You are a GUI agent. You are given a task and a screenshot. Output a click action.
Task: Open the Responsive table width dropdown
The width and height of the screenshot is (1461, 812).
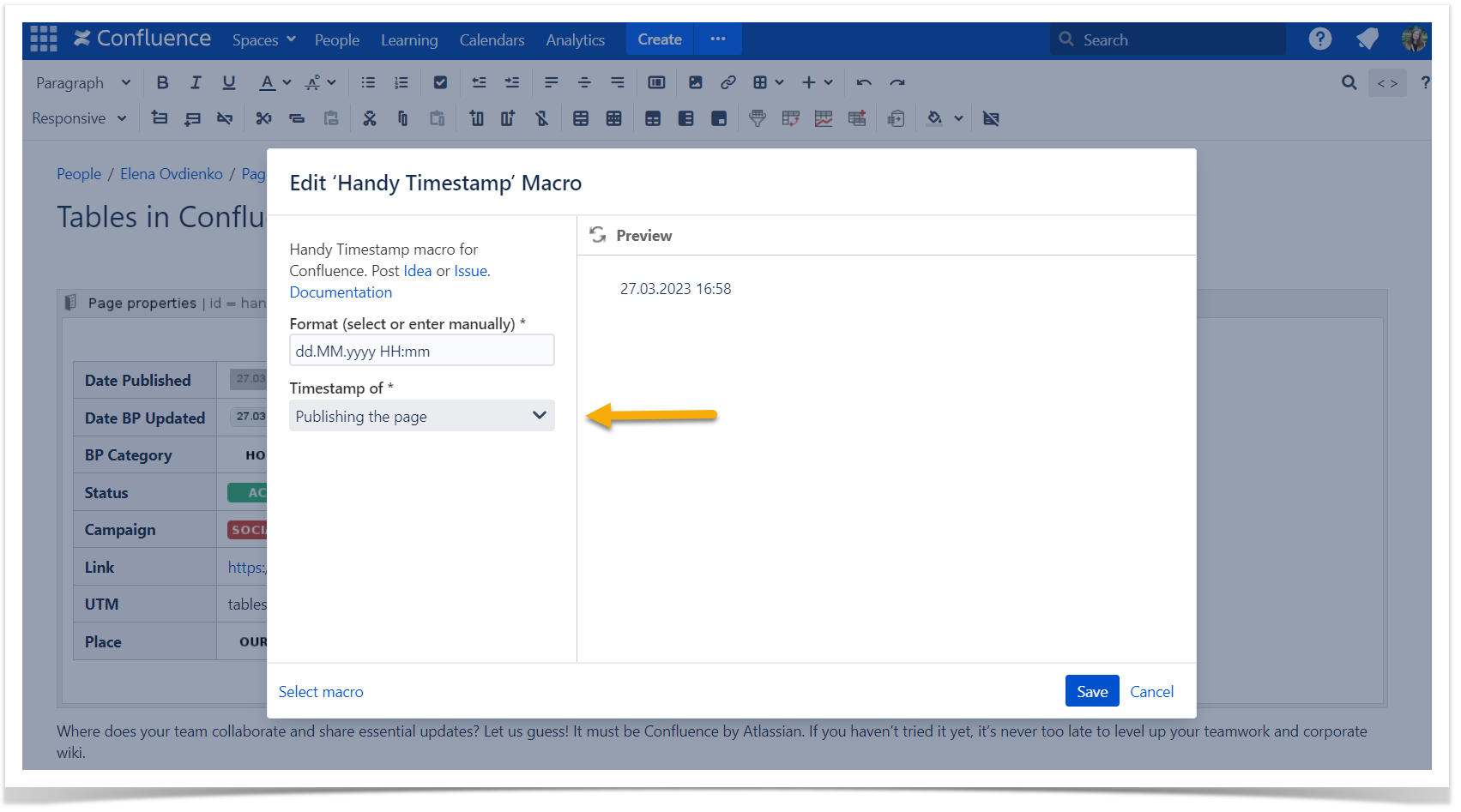[x=79, y=118]
